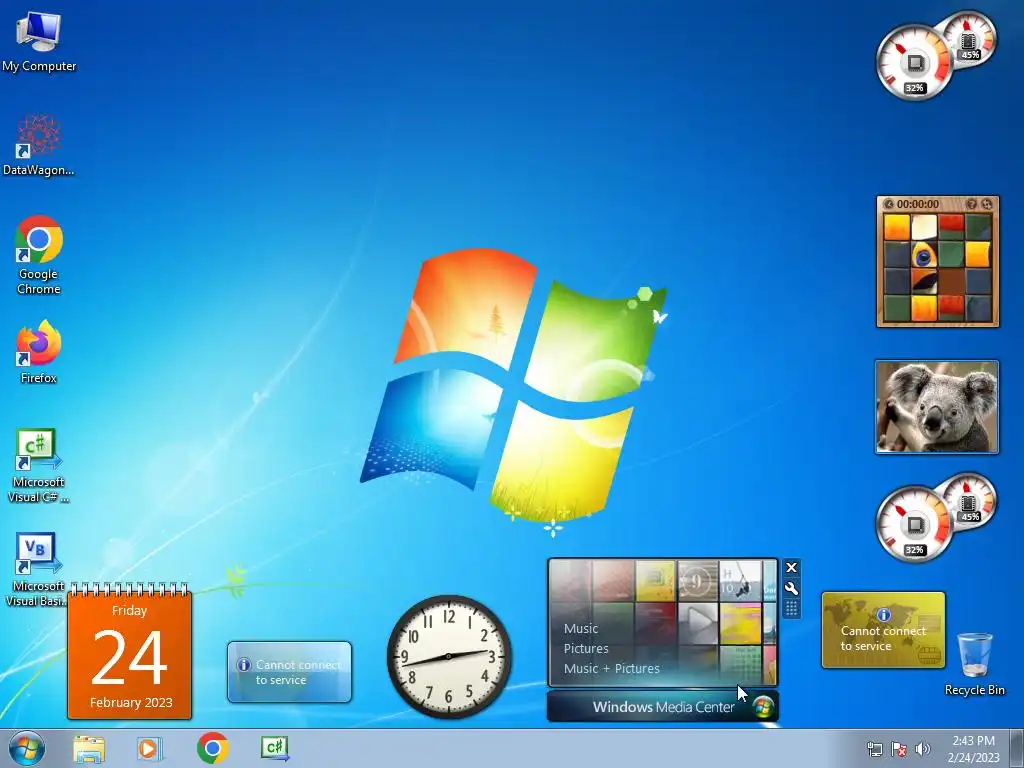
Task: Click the analog Clock gadget
Action: pos(449,656)
